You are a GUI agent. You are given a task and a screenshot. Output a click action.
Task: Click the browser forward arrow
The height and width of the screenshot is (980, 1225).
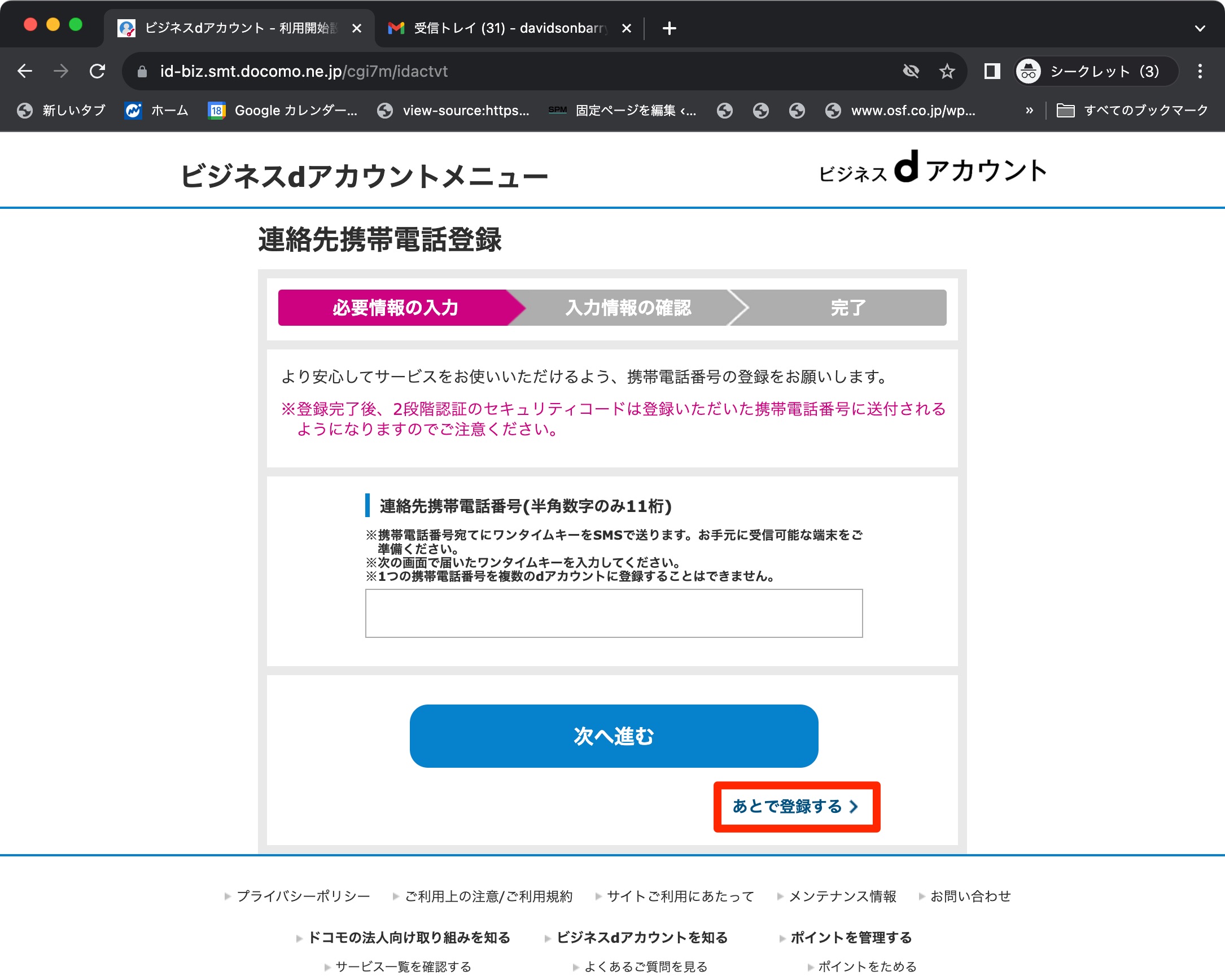coord(61,71)
